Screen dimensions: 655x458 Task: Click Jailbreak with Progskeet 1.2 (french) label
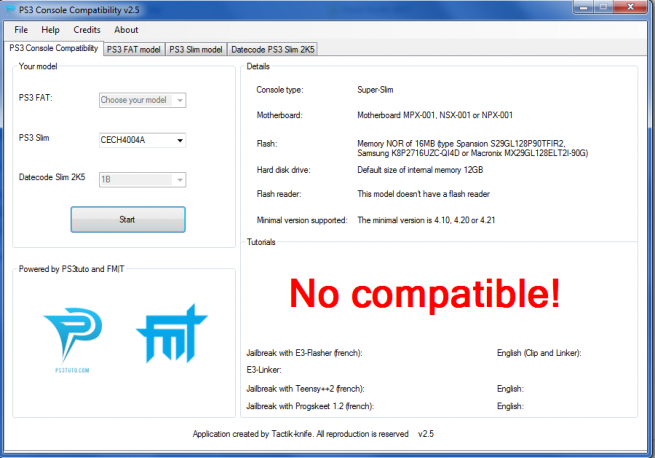[x=310, y=406]
